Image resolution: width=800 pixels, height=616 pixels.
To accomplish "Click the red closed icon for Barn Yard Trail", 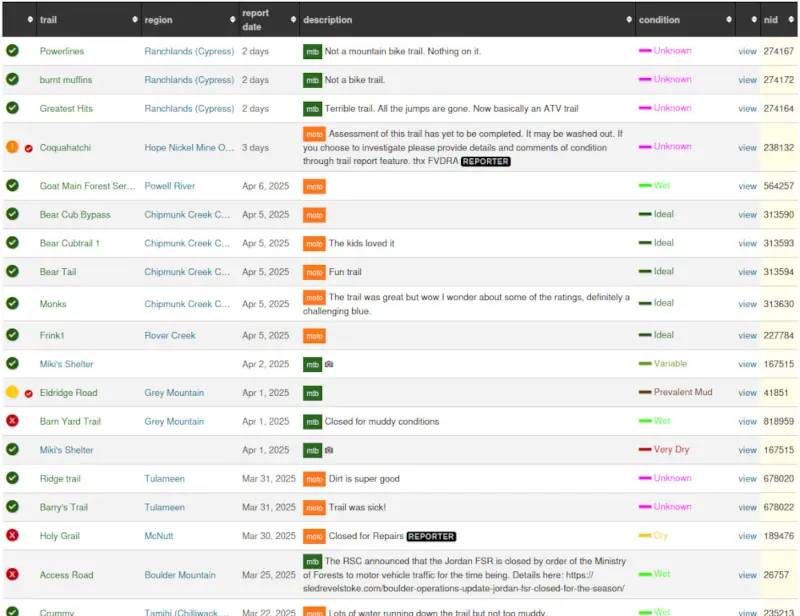I will tap(12, 421).
